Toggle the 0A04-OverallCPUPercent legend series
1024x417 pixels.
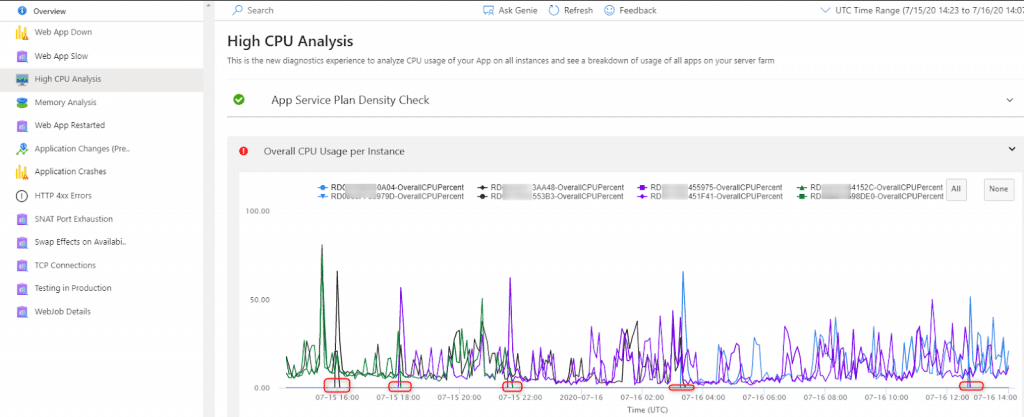[391, 187]
